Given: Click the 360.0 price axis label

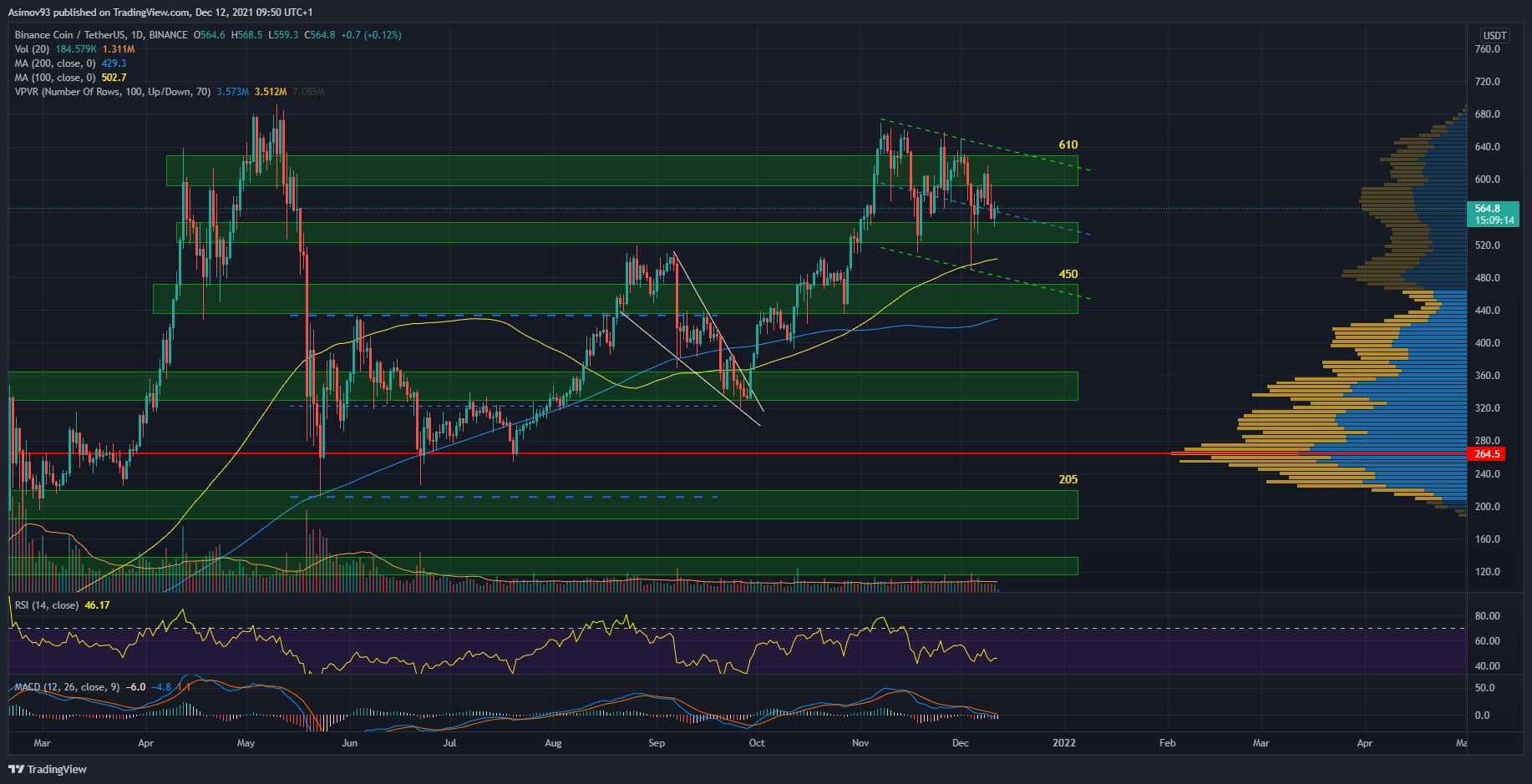Looking at the screenshot, I should coord(1488,376).
